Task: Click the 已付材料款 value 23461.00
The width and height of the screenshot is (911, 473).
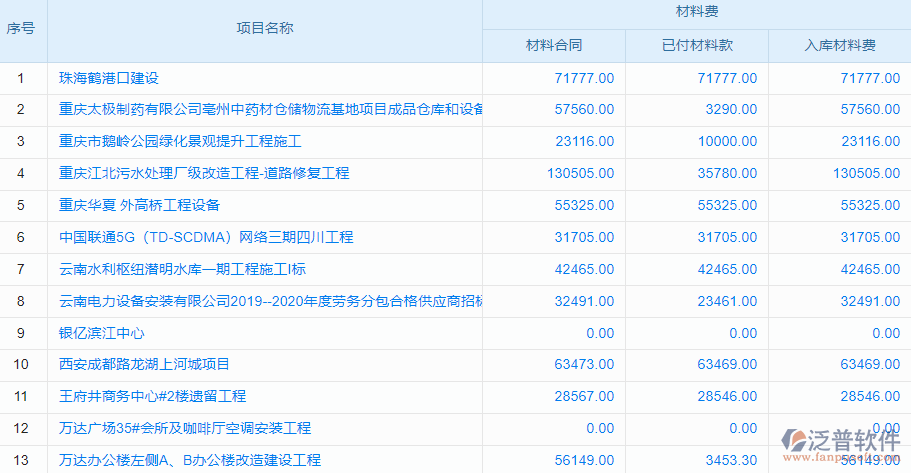Action: coord(727,302)
